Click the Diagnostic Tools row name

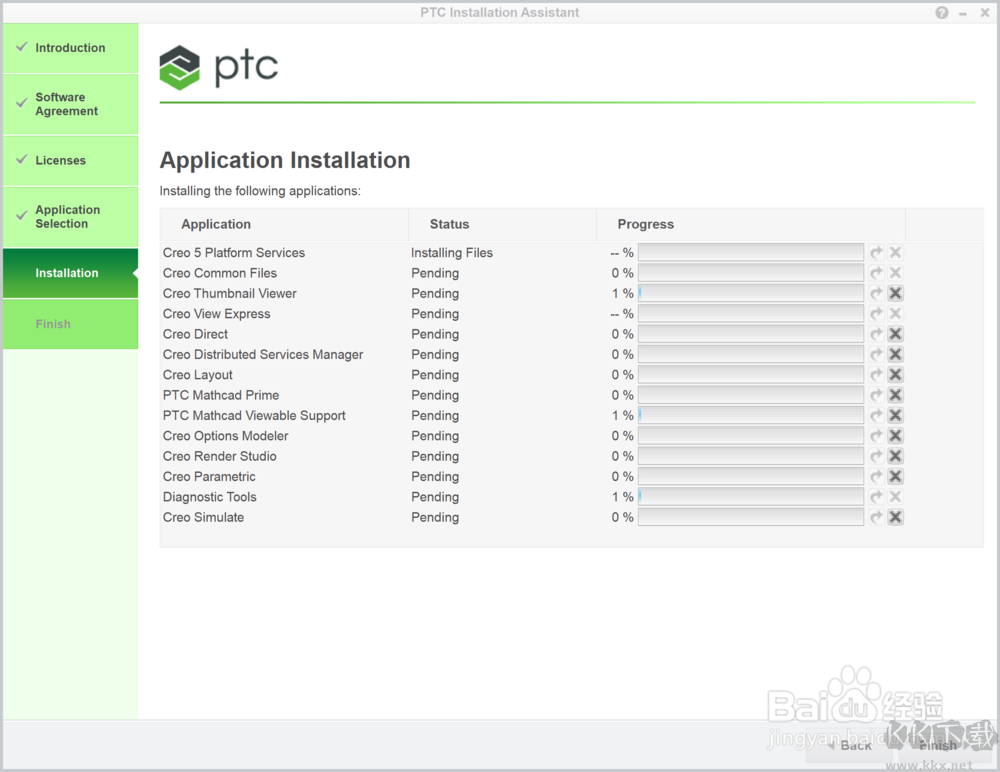[210, 497]
